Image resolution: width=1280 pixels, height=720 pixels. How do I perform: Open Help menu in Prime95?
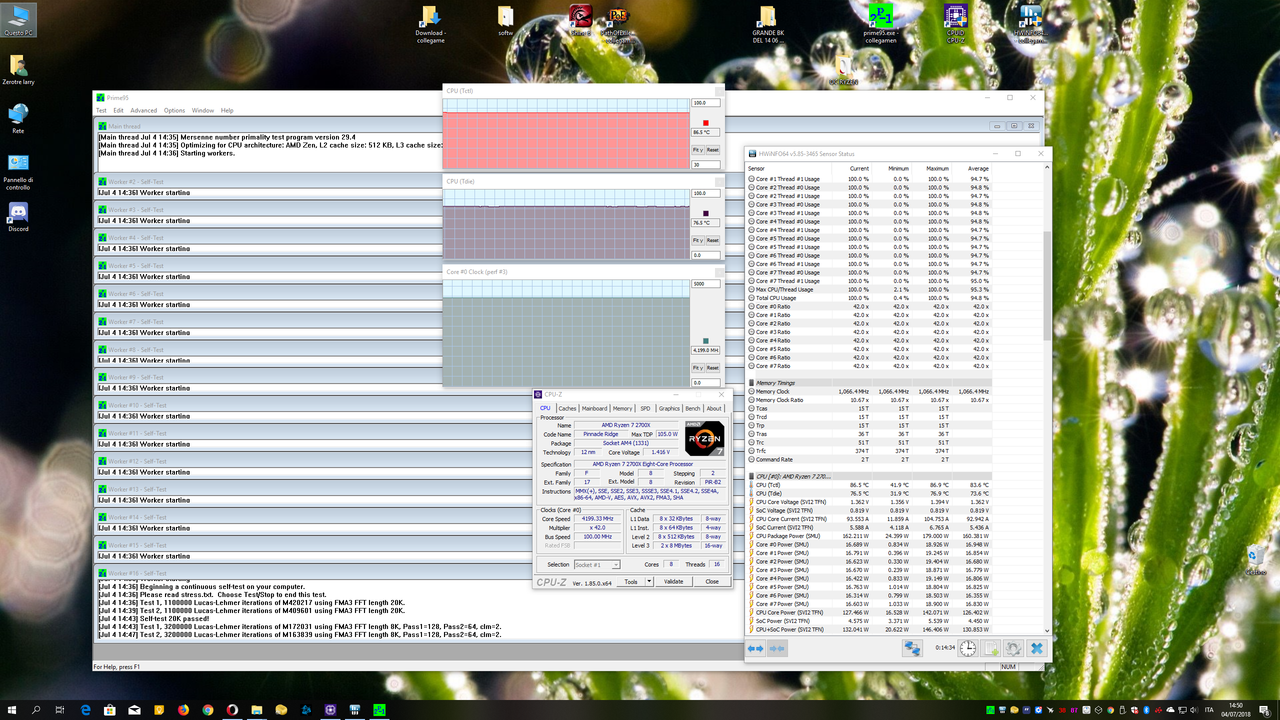(x=227, y=110)
